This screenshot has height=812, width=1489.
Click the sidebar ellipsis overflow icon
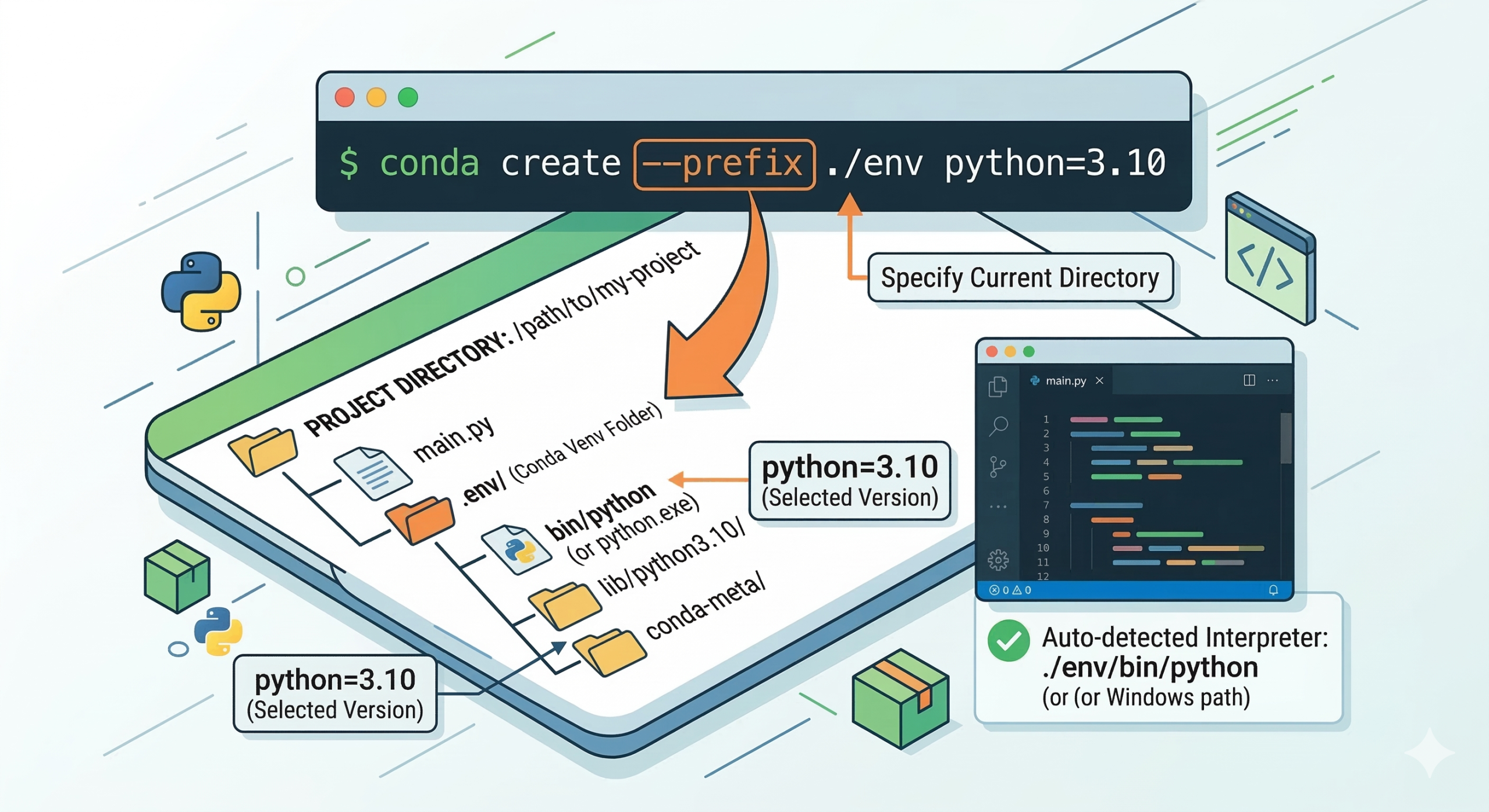coord(998,507)
